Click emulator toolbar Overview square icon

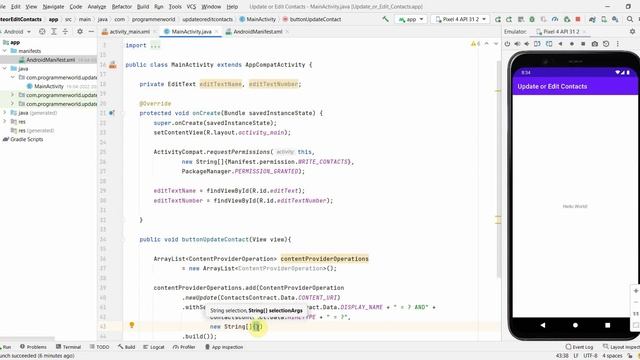pyautogui.click(x=583, y=44)
